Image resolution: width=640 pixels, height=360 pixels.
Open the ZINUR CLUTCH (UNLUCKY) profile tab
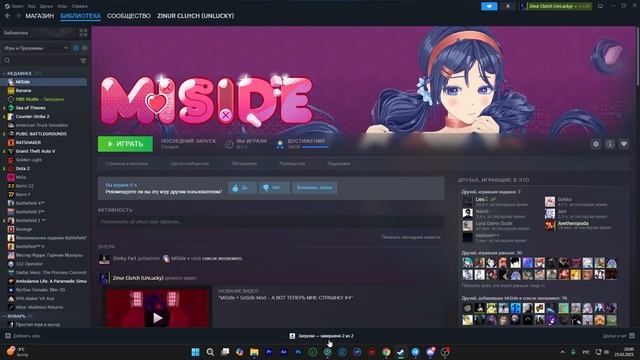(196, 16)
